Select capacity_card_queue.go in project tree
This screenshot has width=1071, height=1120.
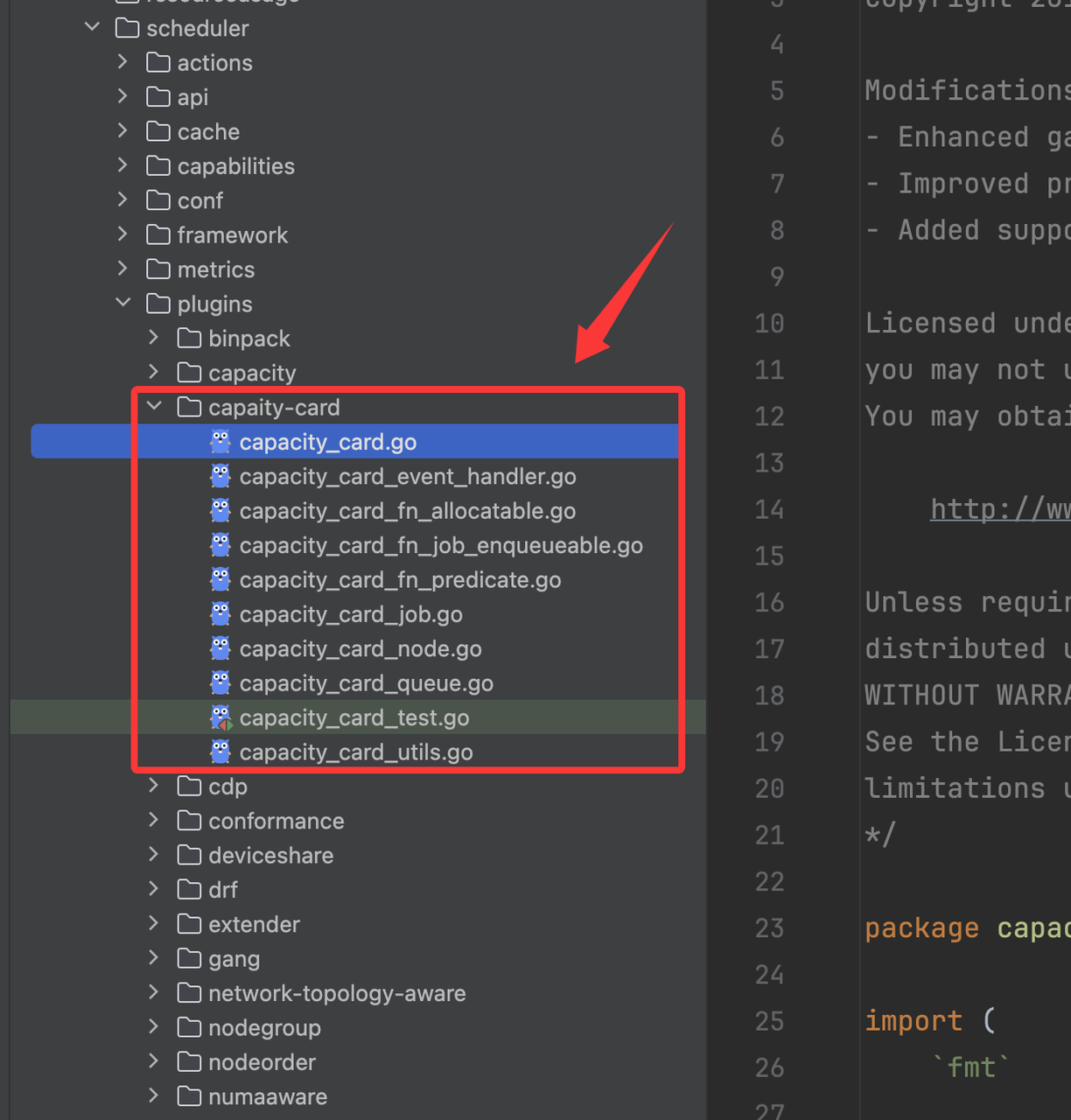click(x=366, y=683)
